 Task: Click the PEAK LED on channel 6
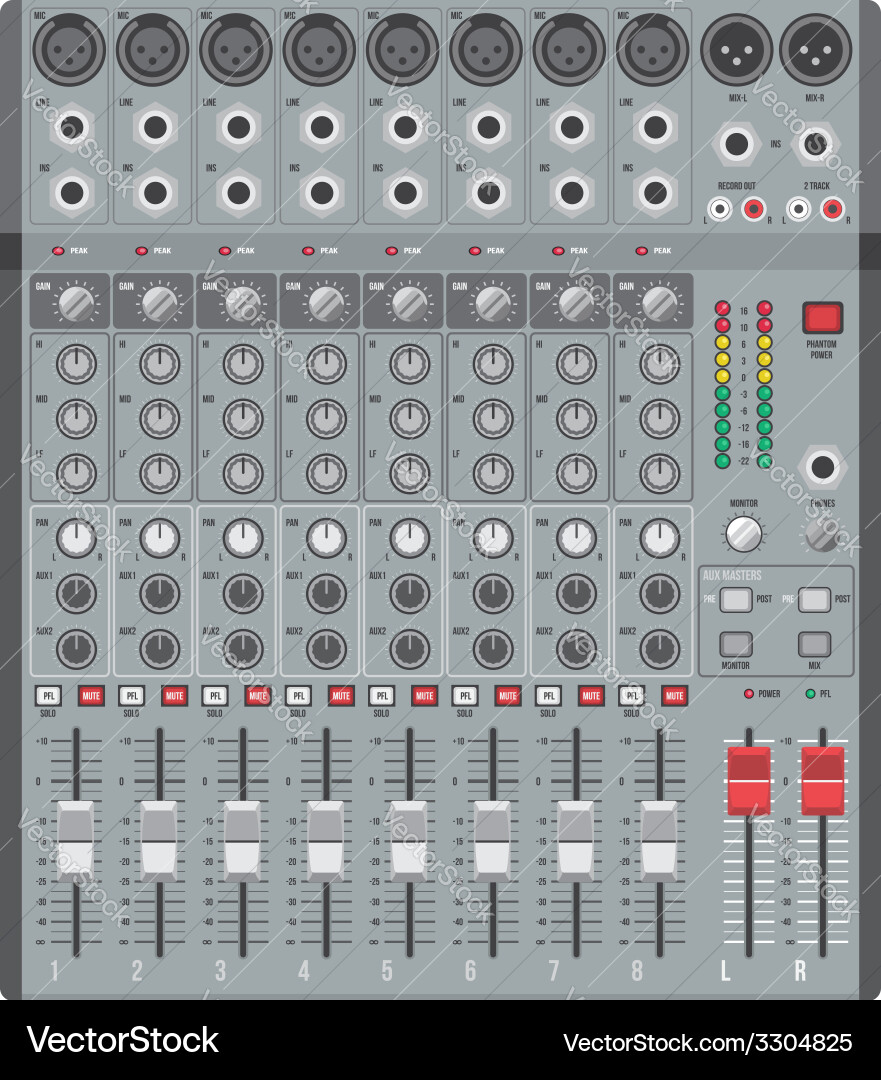[x=473, y=250]
